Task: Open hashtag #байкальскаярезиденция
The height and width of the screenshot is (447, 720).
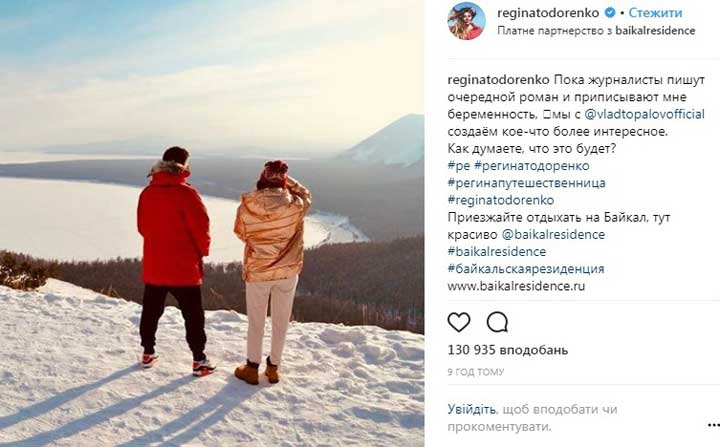Action: tap(526, 269)
